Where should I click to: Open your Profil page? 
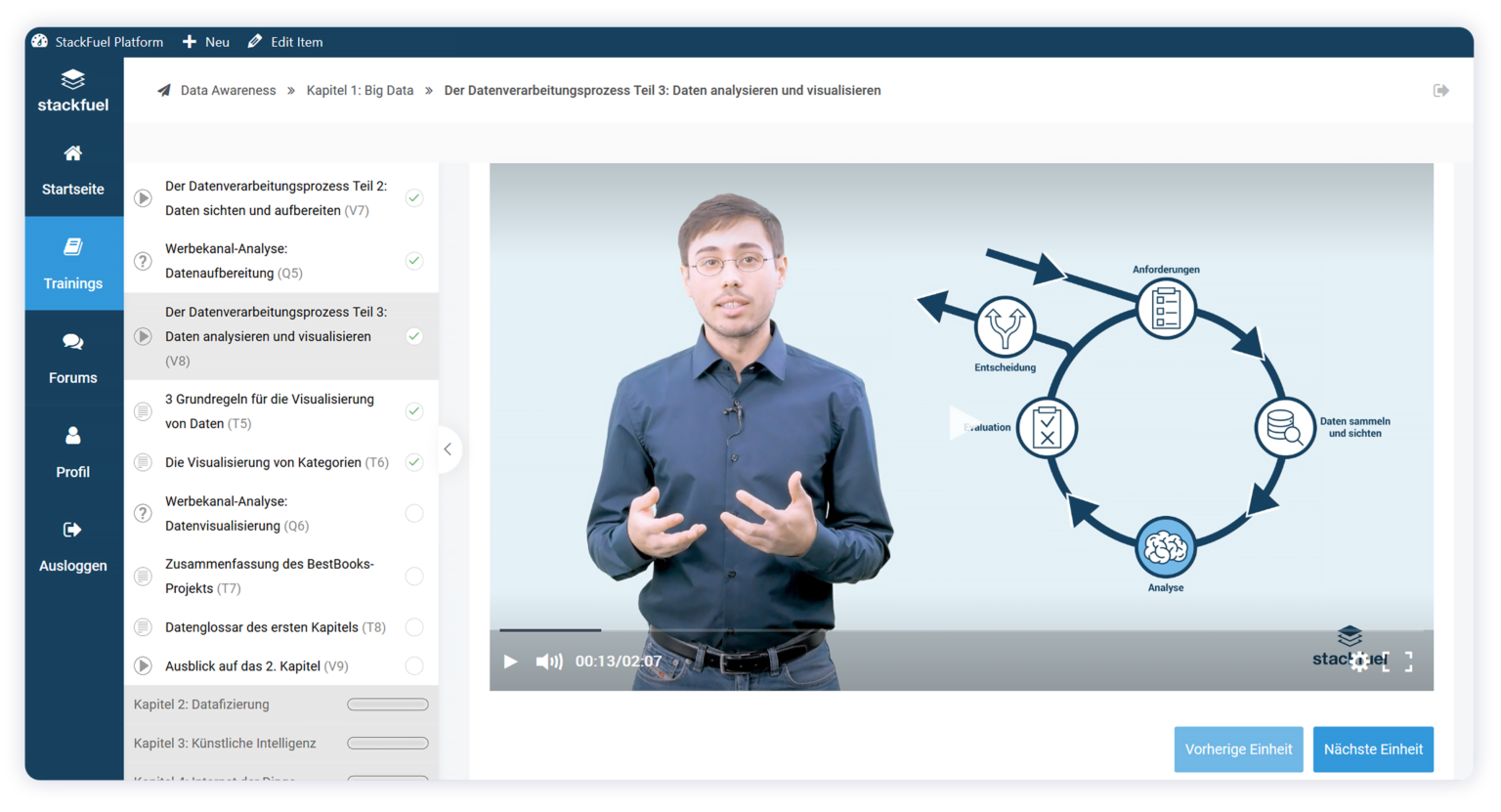tap(72, 451)
